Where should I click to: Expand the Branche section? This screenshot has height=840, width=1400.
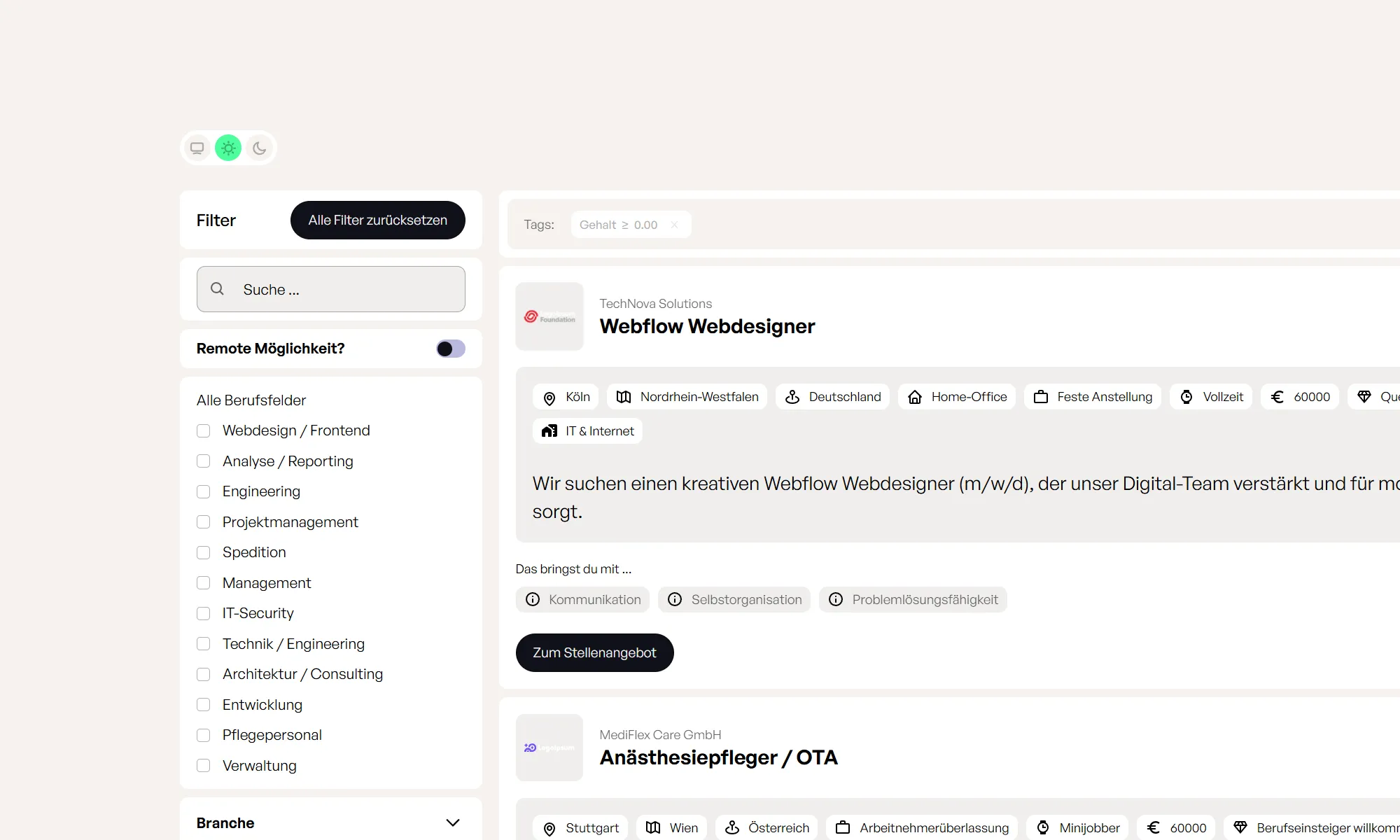coord(453,822)
